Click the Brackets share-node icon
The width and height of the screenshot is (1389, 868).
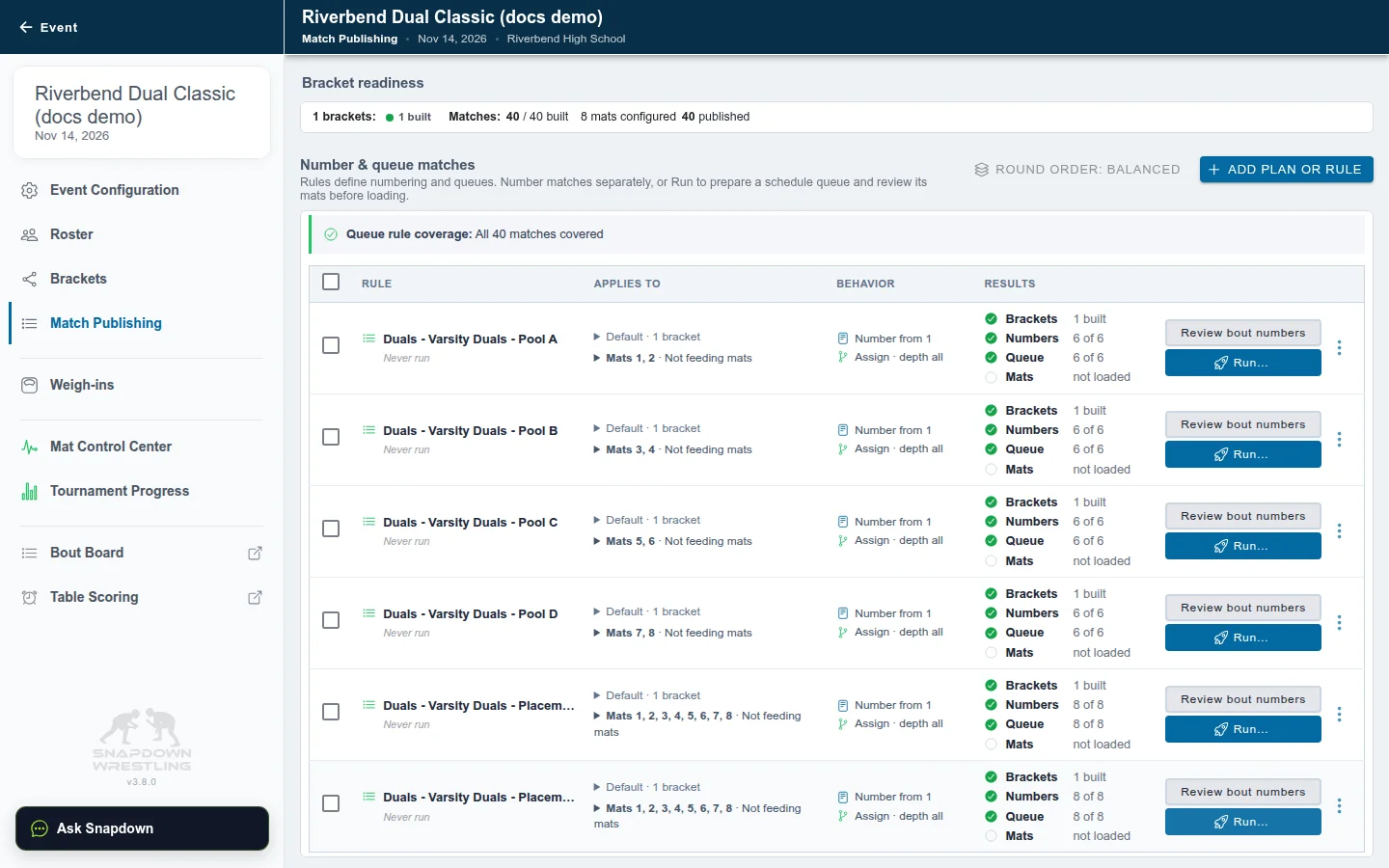point(30,279)
